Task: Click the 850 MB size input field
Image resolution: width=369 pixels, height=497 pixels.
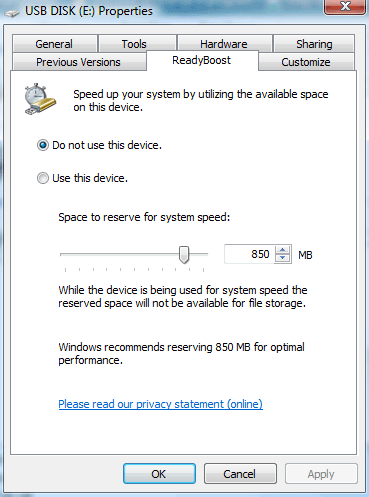Action: 250,254
